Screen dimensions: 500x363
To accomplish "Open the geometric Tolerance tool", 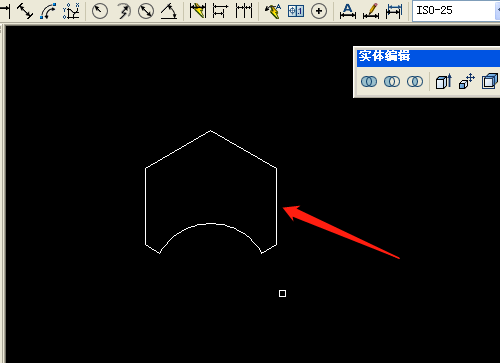I will coord(296,11).
